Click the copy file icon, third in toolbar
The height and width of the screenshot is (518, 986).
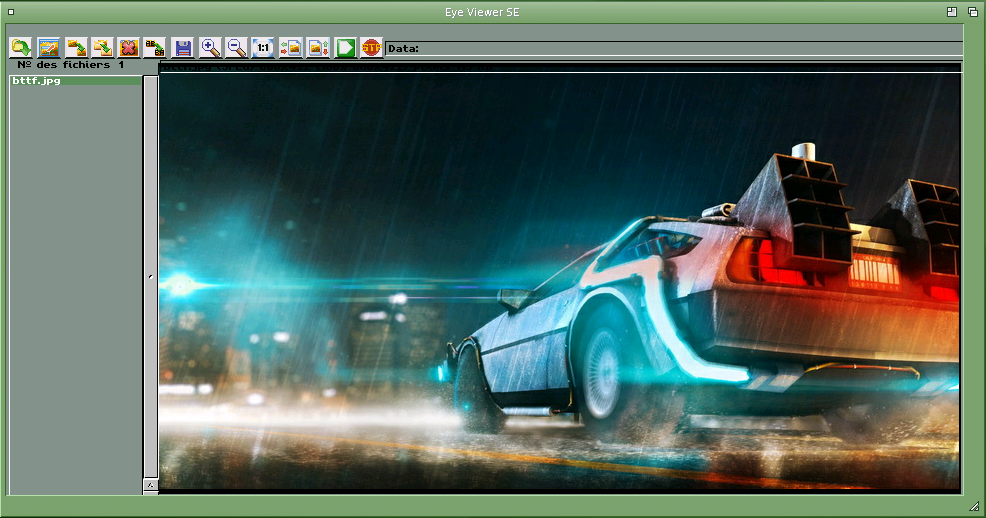(x=75, y=48)
